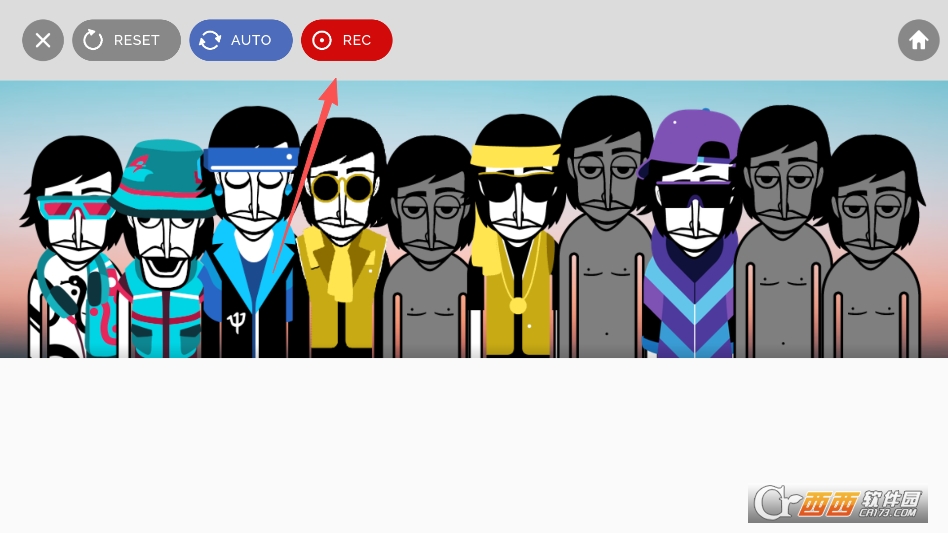Go to the home screen icon
The image size is (948, 533).
pyautogui.click(x=918, y=40)
